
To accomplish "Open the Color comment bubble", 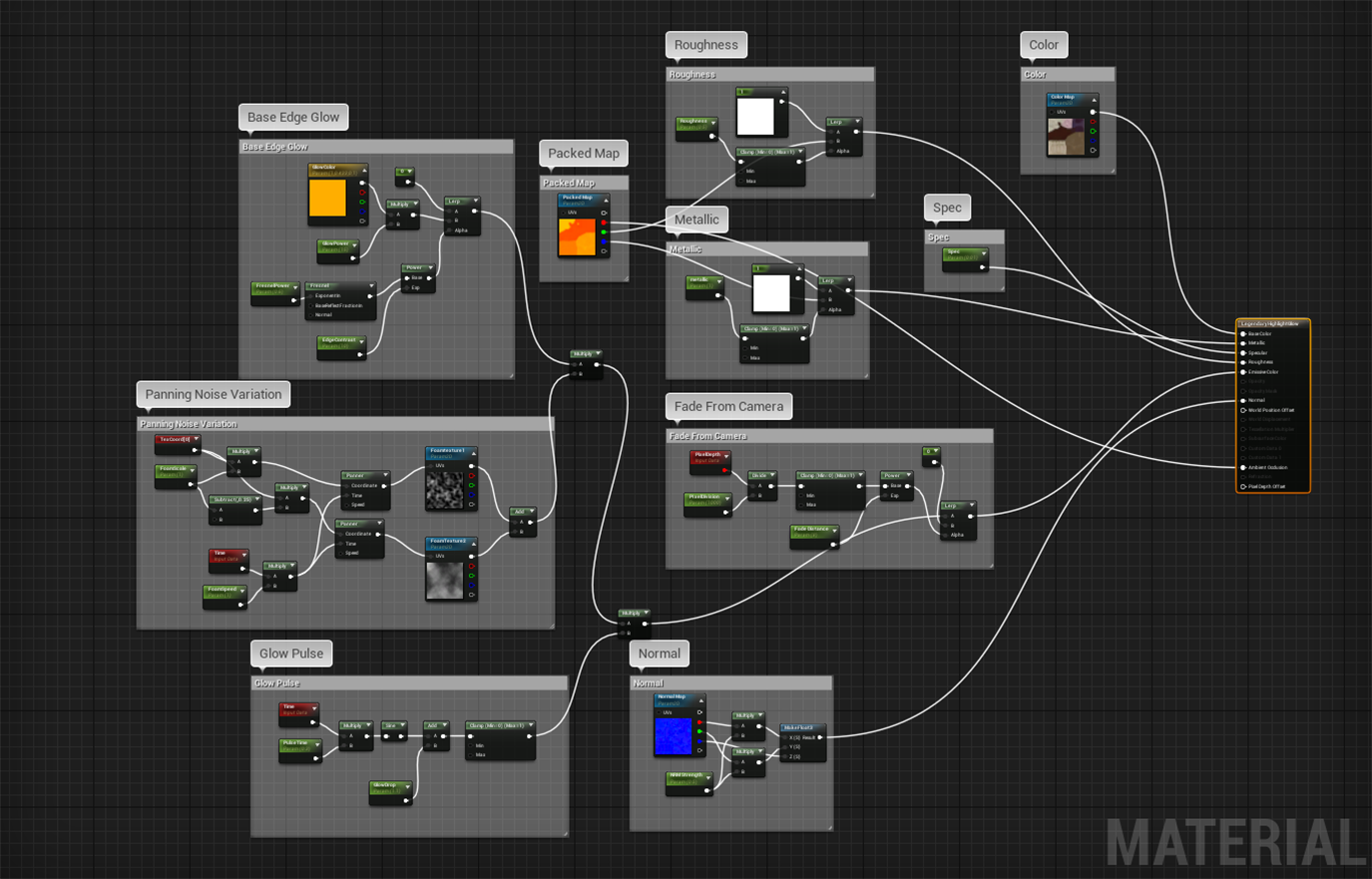I will (x=1044, y=45).
